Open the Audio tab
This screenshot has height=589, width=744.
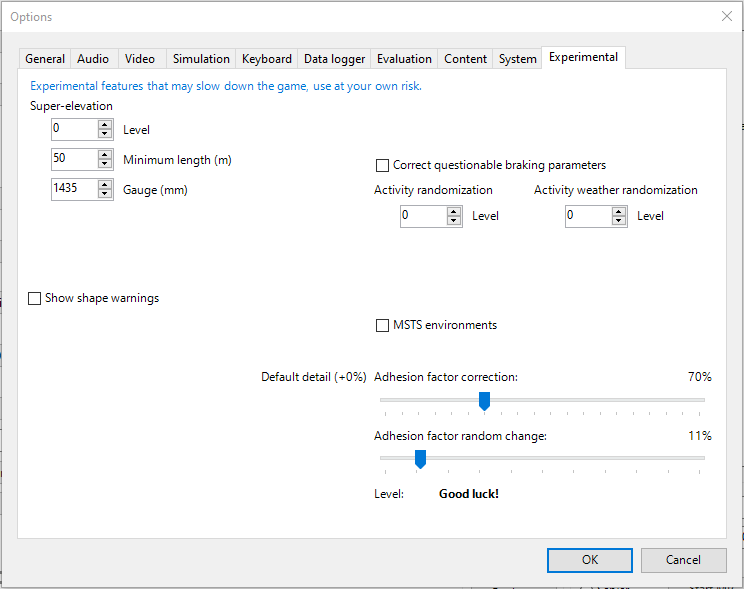click(93, 59)
